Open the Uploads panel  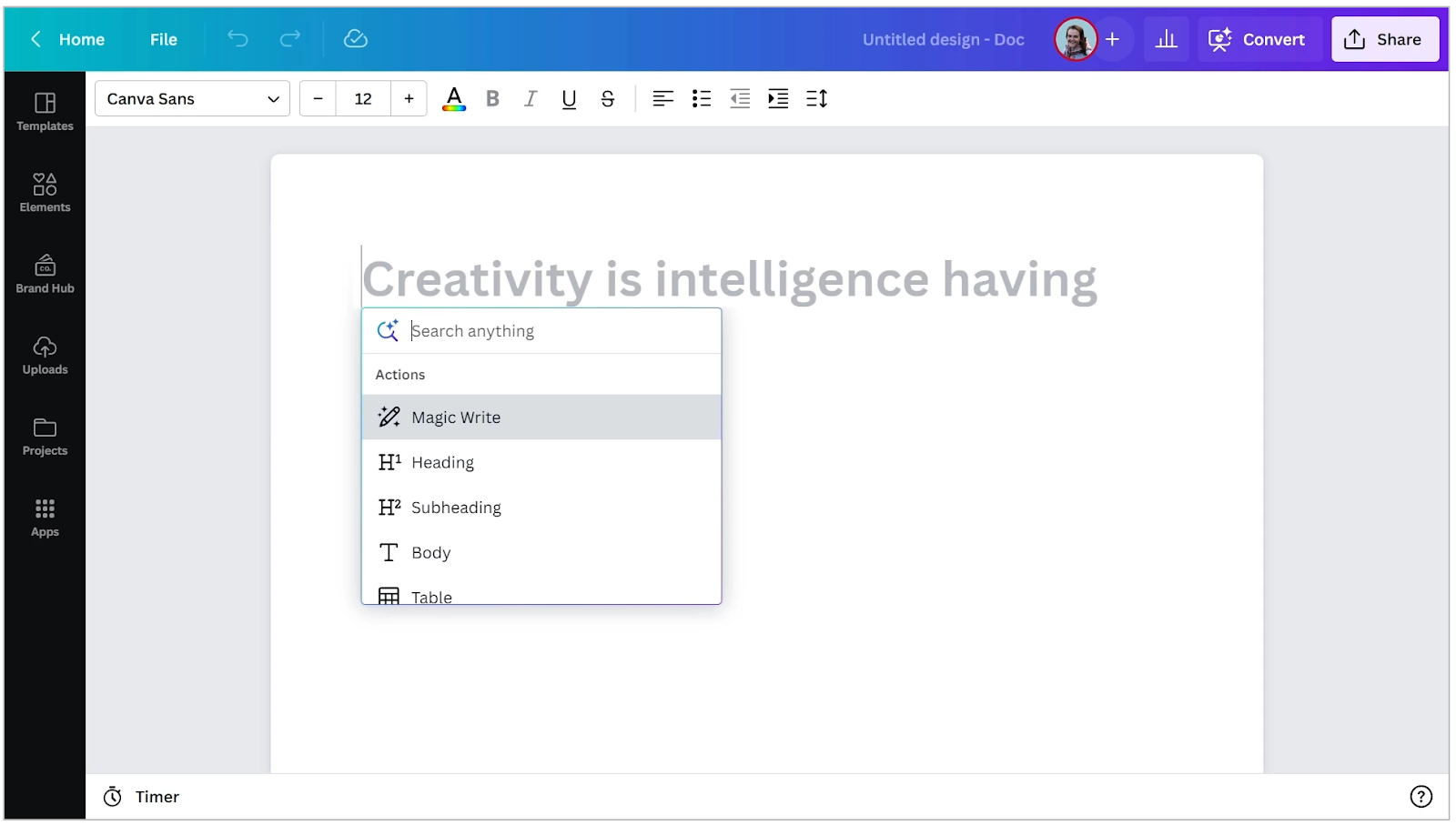[44, 354]
